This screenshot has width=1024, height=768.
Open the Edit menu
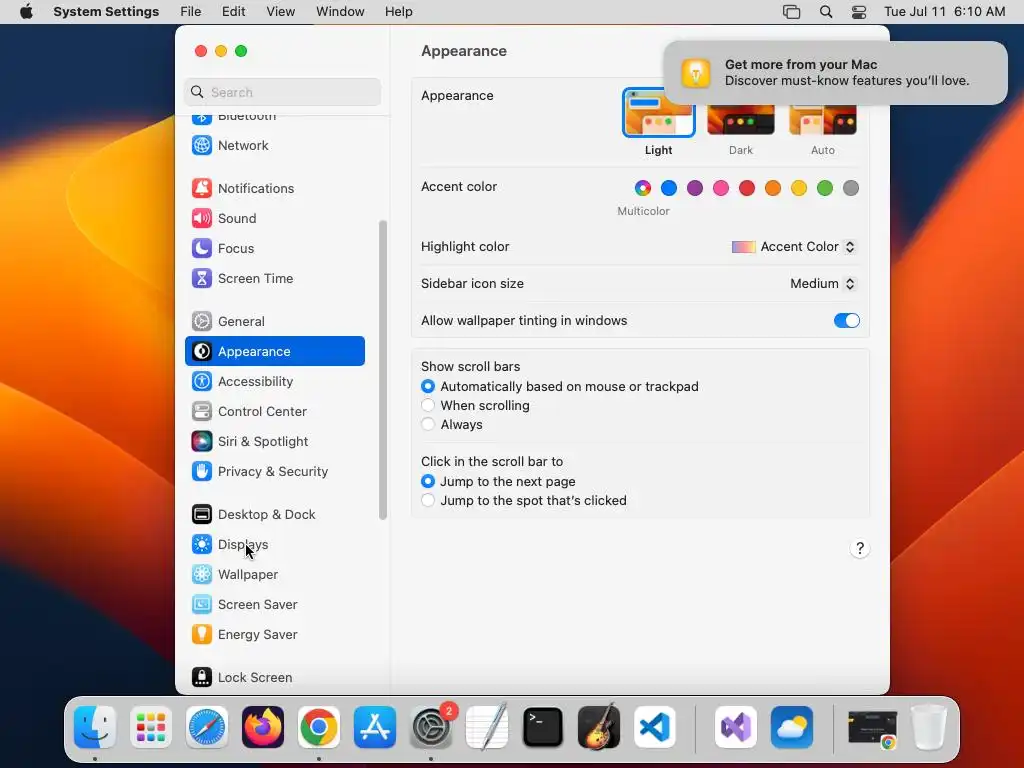[233, 12]
